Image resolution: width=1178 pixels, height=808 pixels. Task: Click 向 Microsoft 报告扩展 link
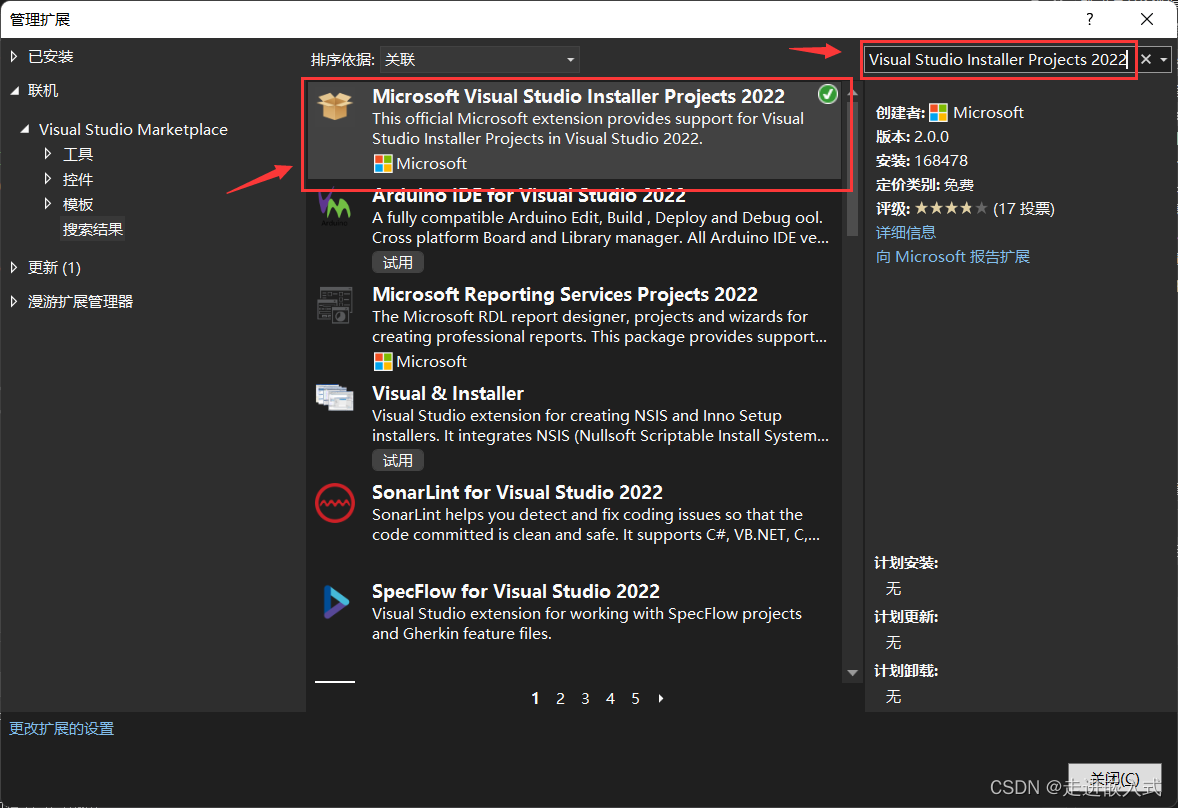coord(953,257)
